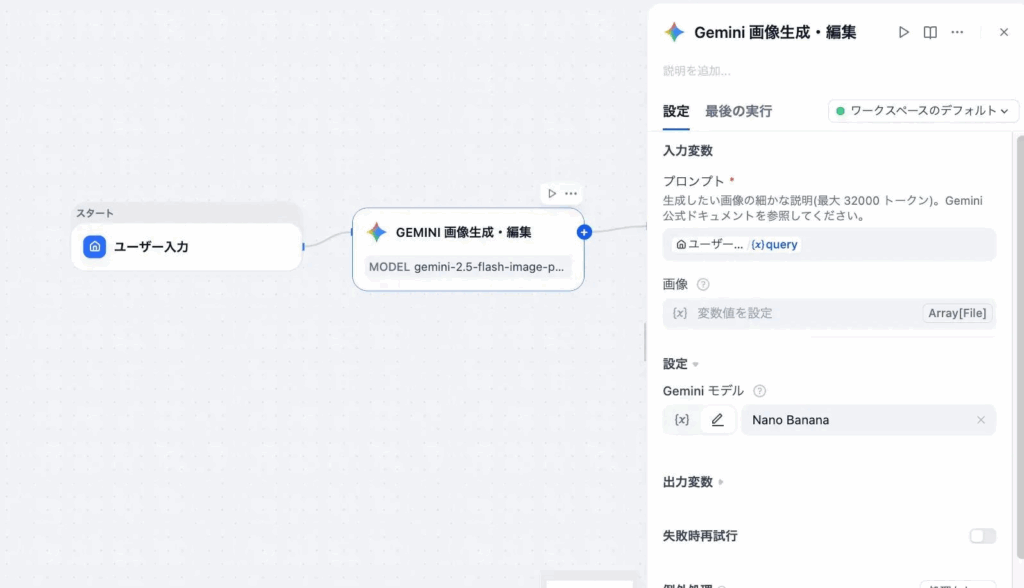Collapse the 設定 section disclosure arrow

point(696,364)
